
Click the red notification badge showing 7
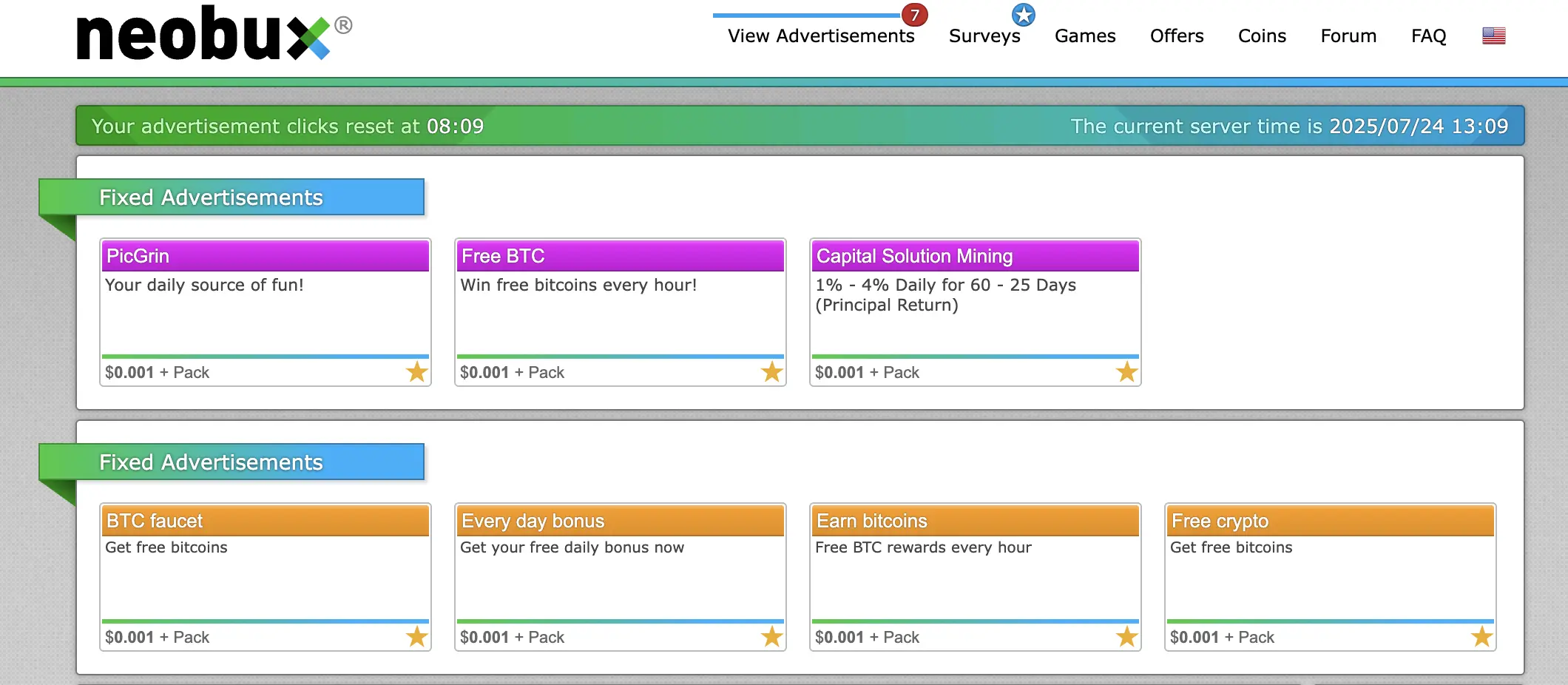pyautogui.click(x=915, y=15)
